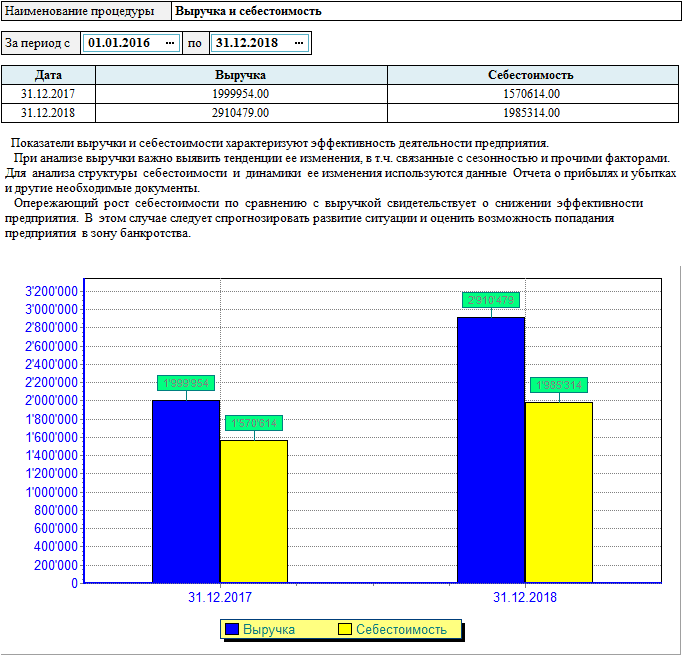Click y-axis value 2'000'000

tap(51, 400)
